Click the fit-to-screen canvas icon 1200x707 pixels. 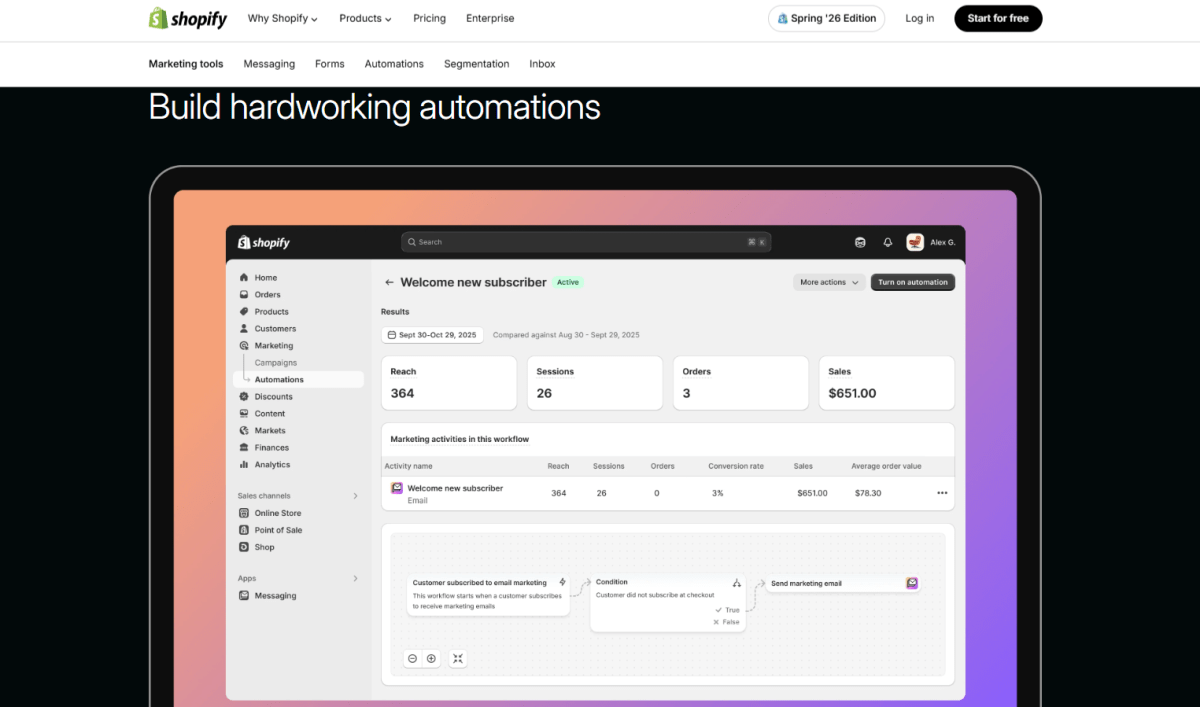(x=458, y=659)
